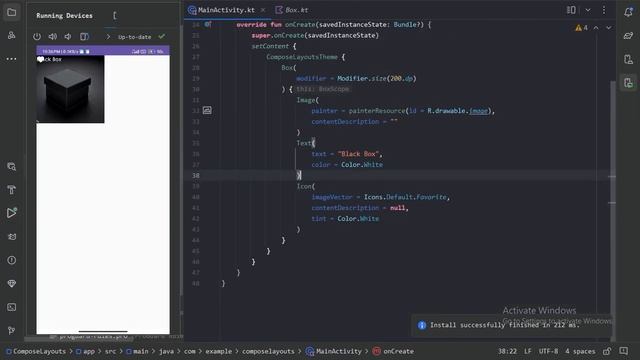
Task: Expand editor view mode dropdown arrow
Action: coord(588,10)
